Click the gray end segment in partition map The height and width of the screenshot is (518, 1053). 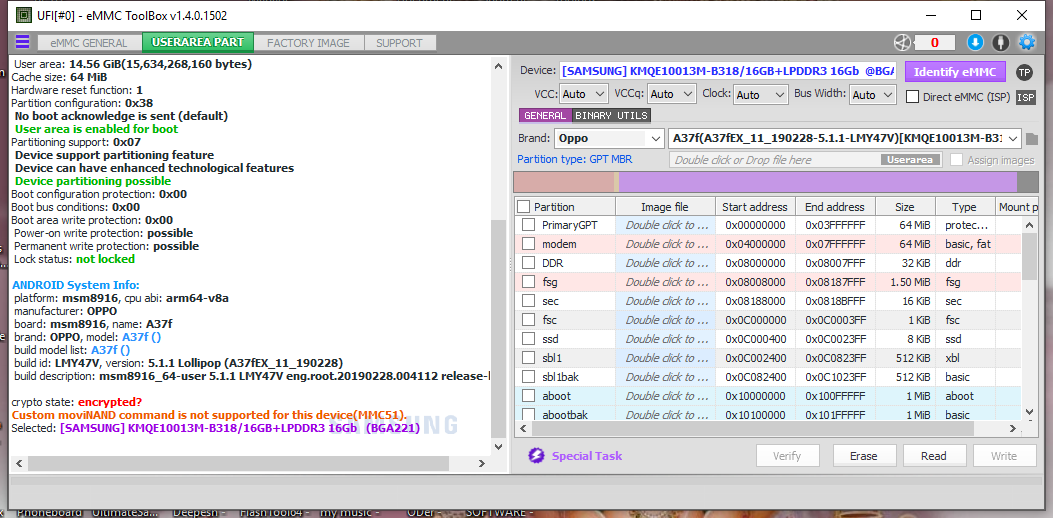pyautogui.click(x=1027, y=182)
